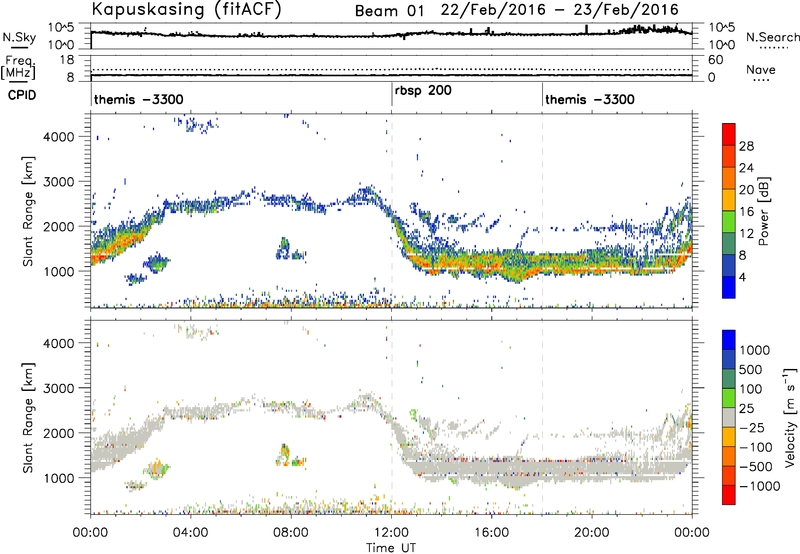Click the Nave legend label
This screenshot has width=800, height=554.
(761, 69)
